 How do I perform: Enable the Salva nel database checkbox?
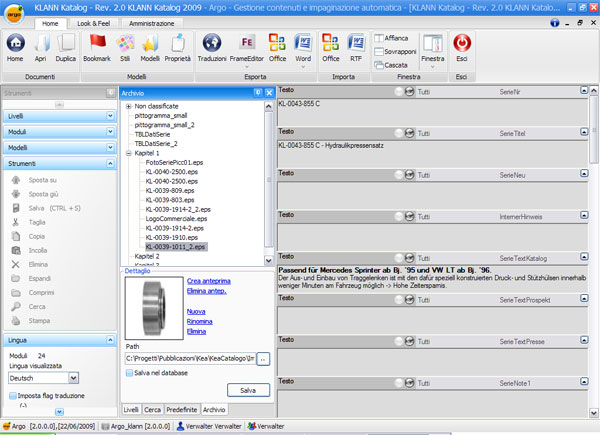tap(130, 373)
